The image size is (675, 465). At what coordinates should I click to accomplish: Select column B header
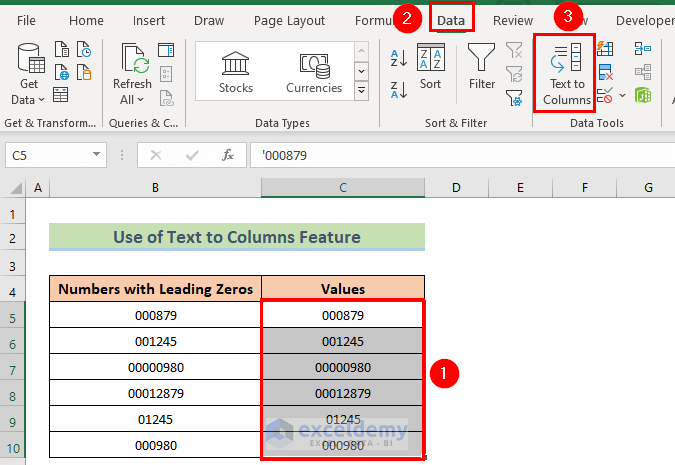[155, 188]
